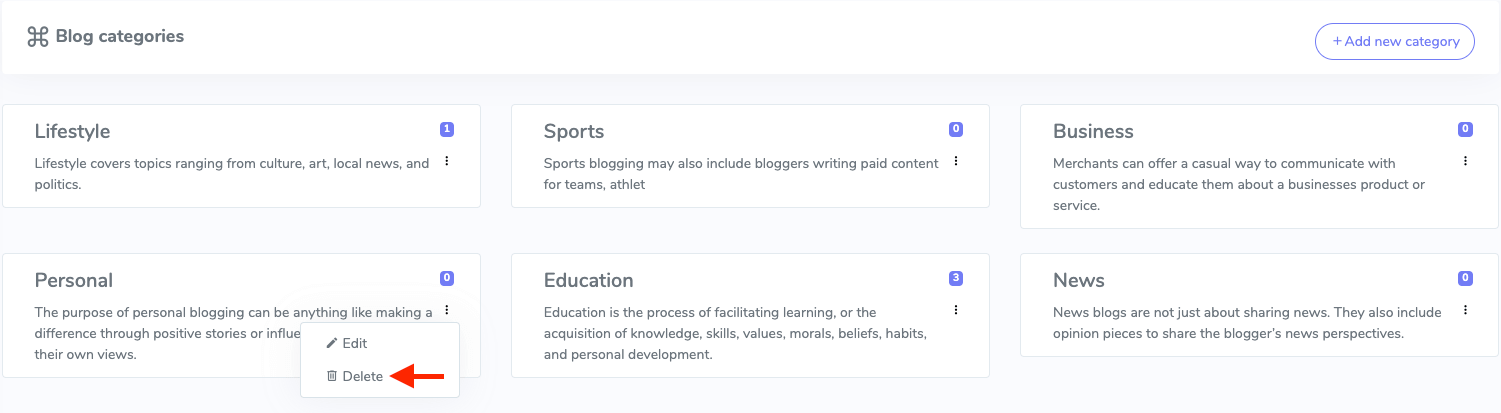Click the Blog categories command icon
This screenshot has width=1501, height=413.
point(38,37)
